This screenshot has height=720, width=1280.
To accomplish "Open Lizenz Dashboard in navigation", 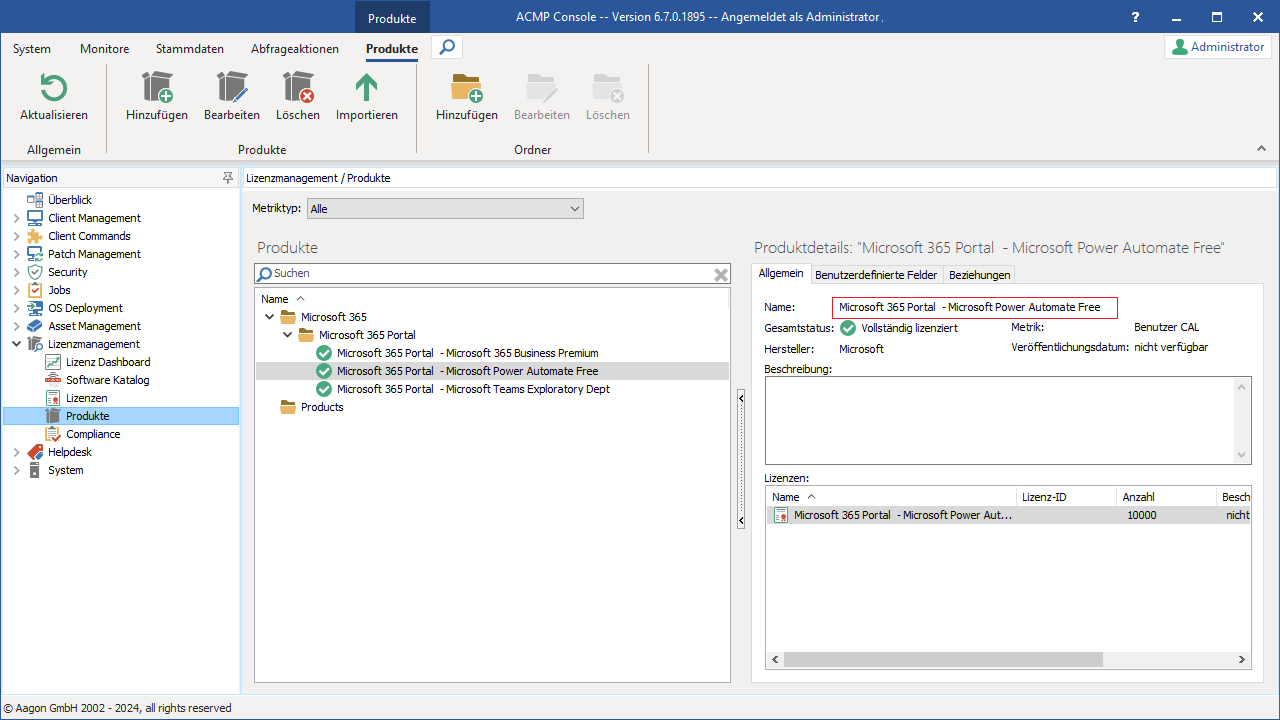I will point(107,362).
